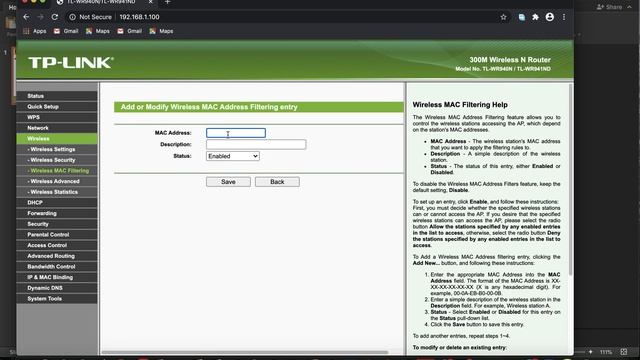Image resolution: width=640 pixels, height=360 pixels.
Task: Open the Wireless Settings submenu
Action: (57, 149)
